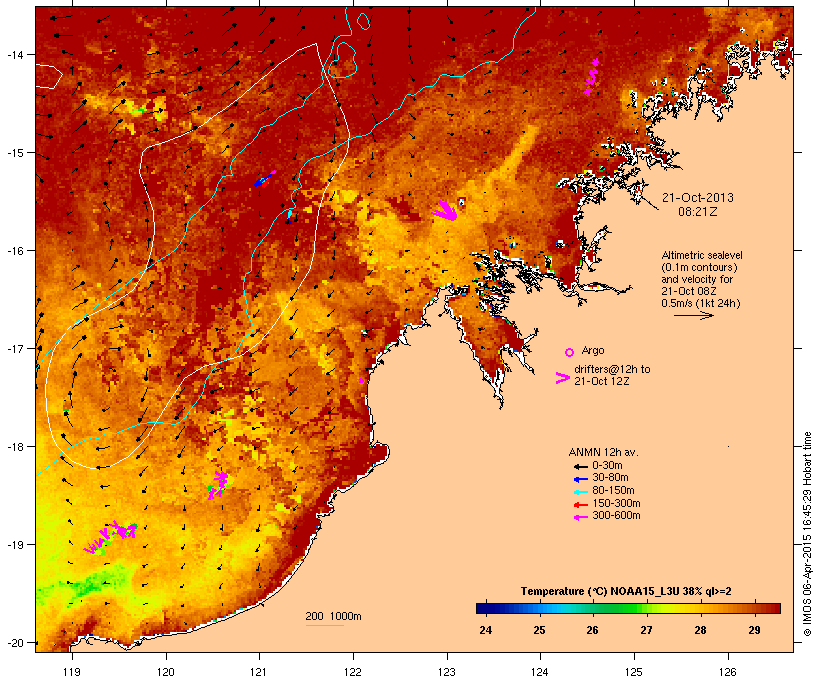Click the small cyan closed contour near 121.8E, 14S
Image resolution: width=820 pixels, height=680 pixels.
coord(343,60)
